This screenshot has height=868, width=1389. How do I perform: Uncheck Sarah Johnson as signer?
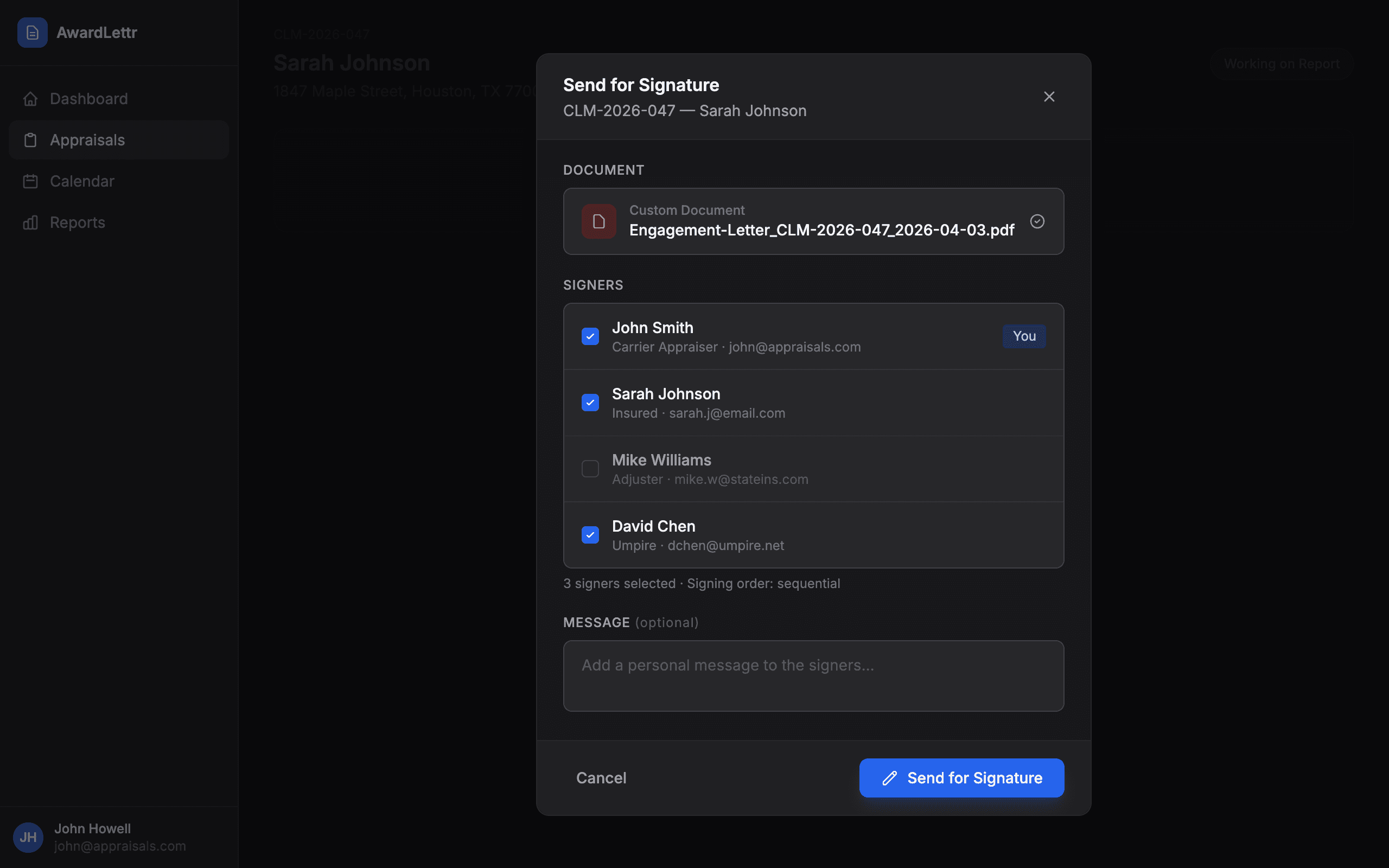pos(590,403)
